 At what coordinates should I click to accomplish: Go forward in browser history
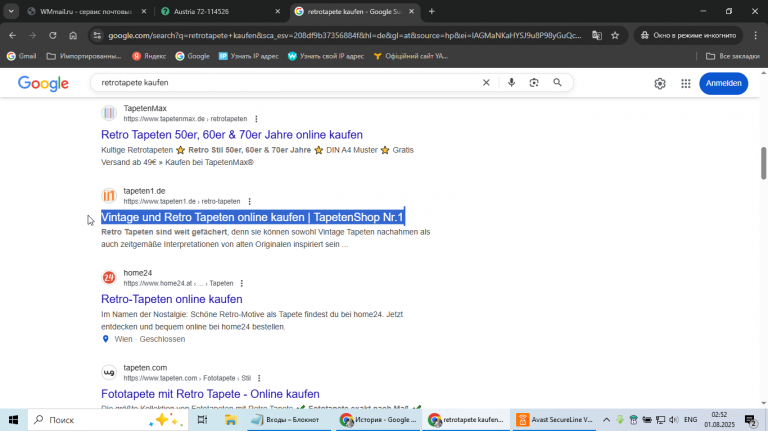(x=32, y=35)
